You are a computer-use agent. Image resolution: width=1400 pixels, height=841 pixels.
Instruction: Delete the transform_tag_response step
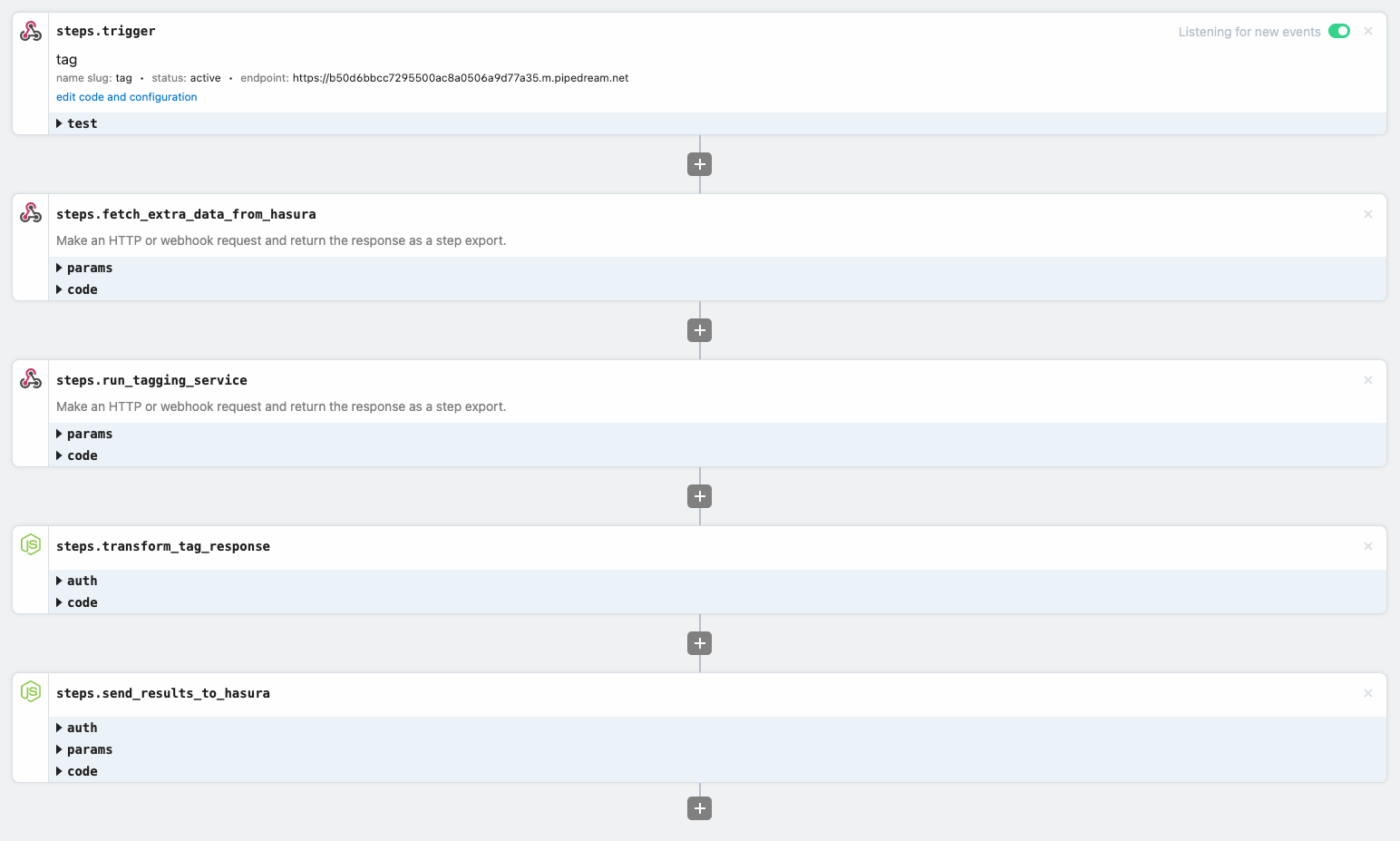coord(1368,546)
